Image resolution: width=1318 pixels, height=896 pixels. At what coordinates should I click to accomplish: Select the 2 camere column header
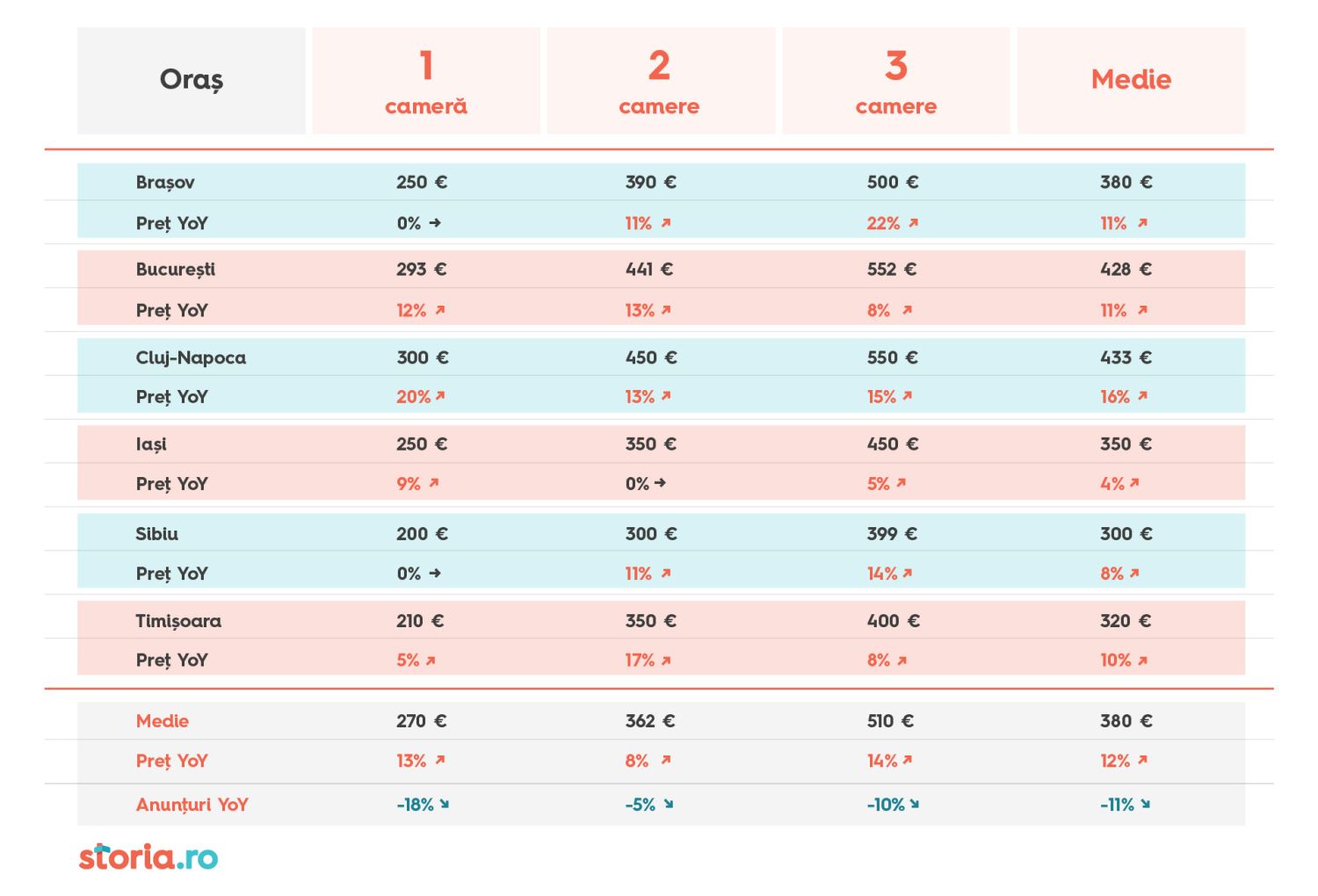[x=661, y=81]
